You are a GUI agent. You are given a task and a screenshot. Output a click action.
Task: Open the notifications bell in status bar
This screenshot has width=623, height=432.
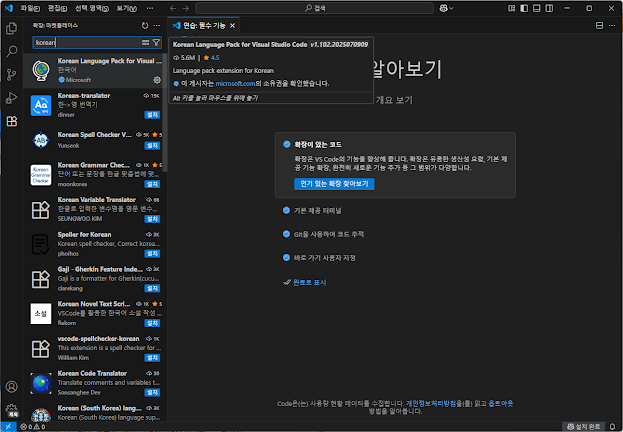click(x=613, y=427)
